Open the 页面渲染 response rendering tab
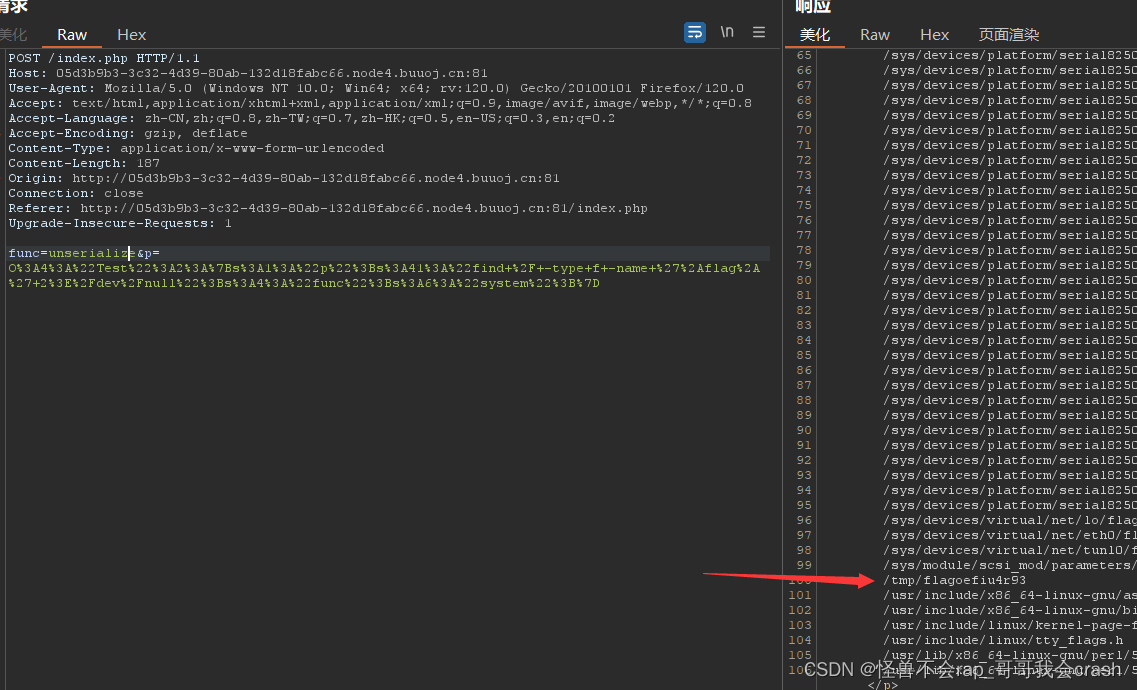Screen dimensions: 1137x690 coord(1008,33)
